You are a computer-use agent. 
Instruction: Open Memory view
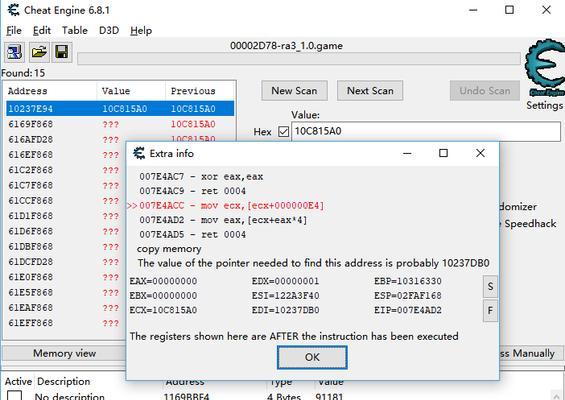tap(64, 354)
